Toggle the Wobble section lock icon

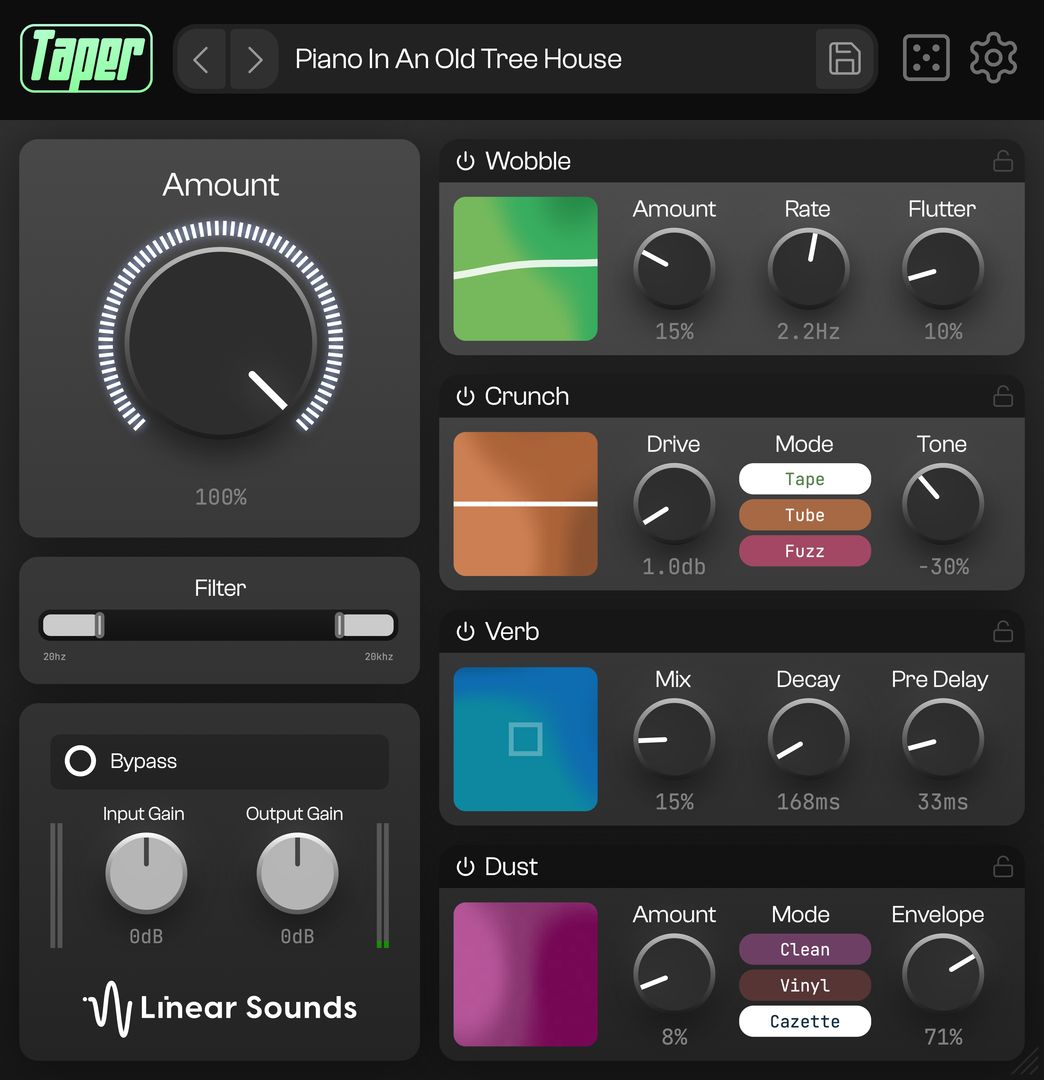1002,161
